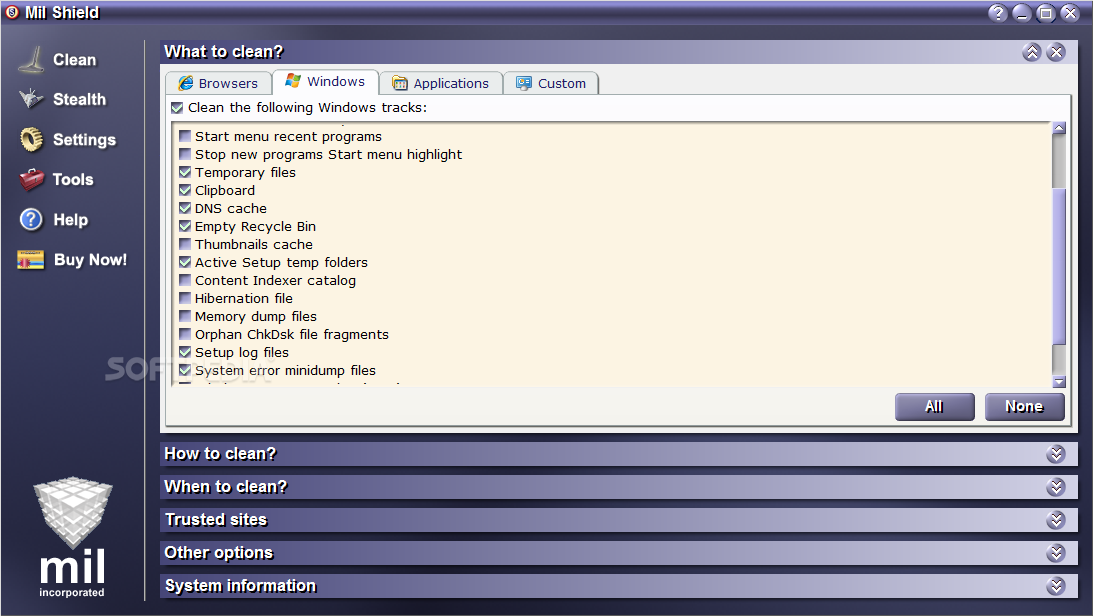This screenshot has width=1093, height=616.
Task: Enable Start menu recent programs checkbox
Action: pos(185,136)
